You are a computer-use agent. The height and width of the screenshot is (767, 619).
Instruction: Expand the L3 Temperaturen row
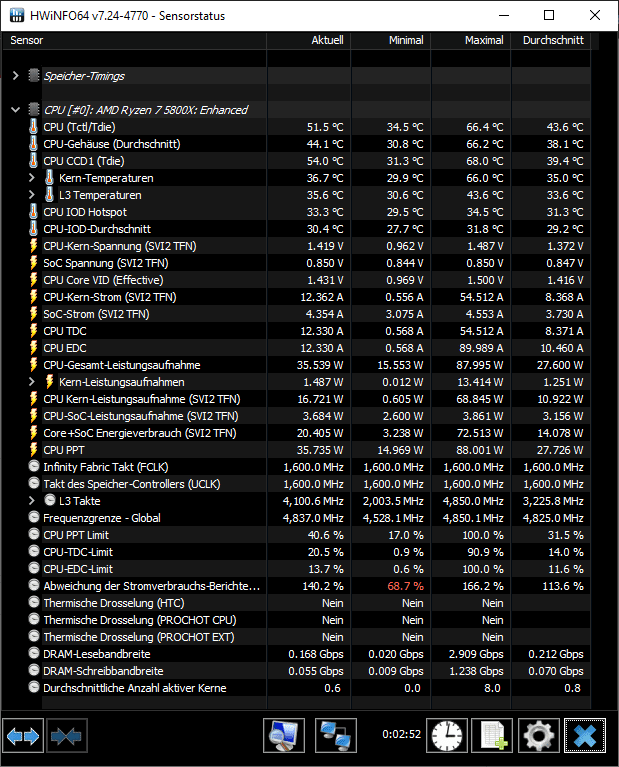coord(32,195)
